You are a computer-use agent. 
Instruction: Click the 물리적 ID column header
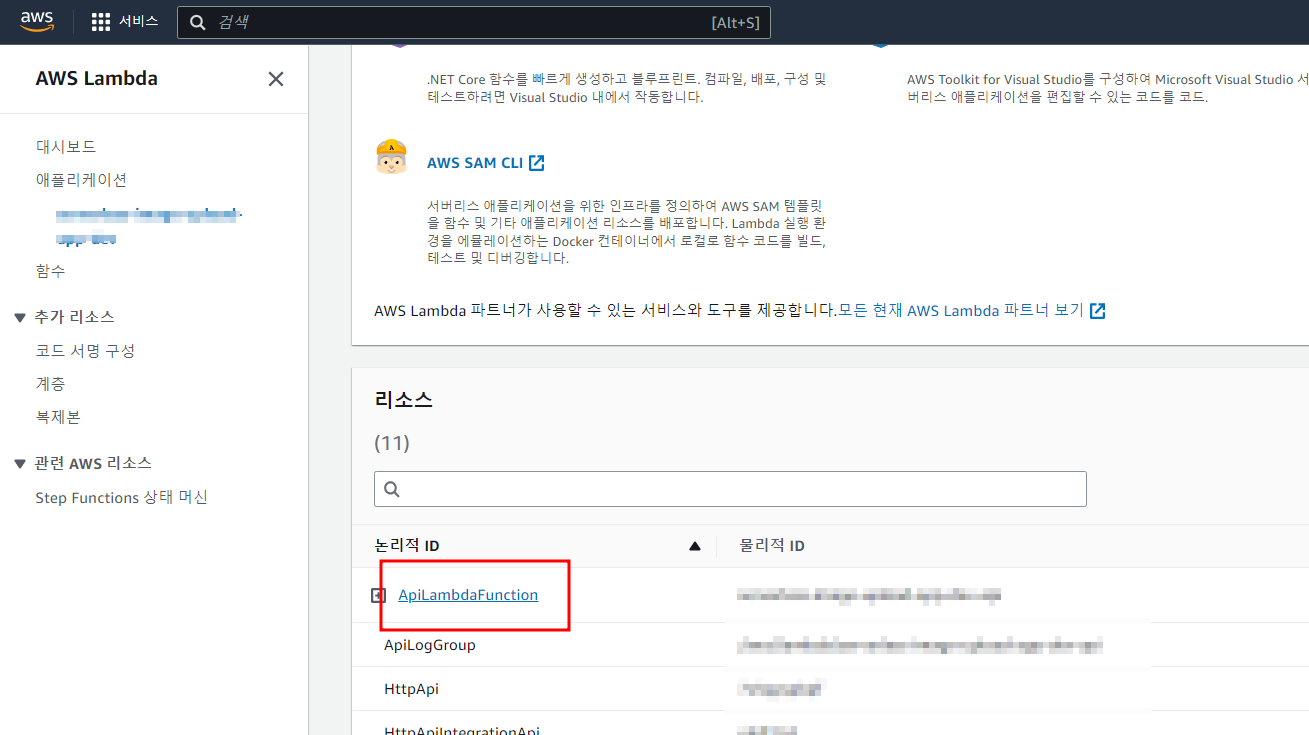pyautogui.click(x=772, y=545)
